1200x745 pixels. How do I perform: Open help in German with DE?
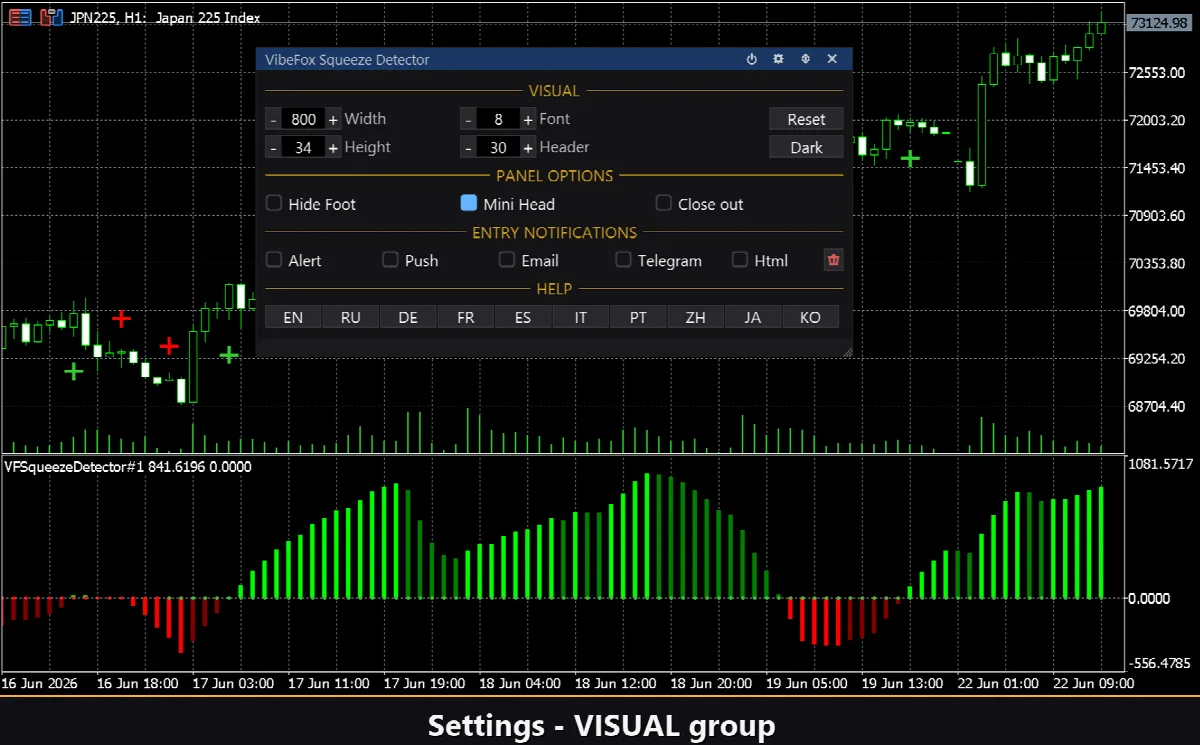408,317
